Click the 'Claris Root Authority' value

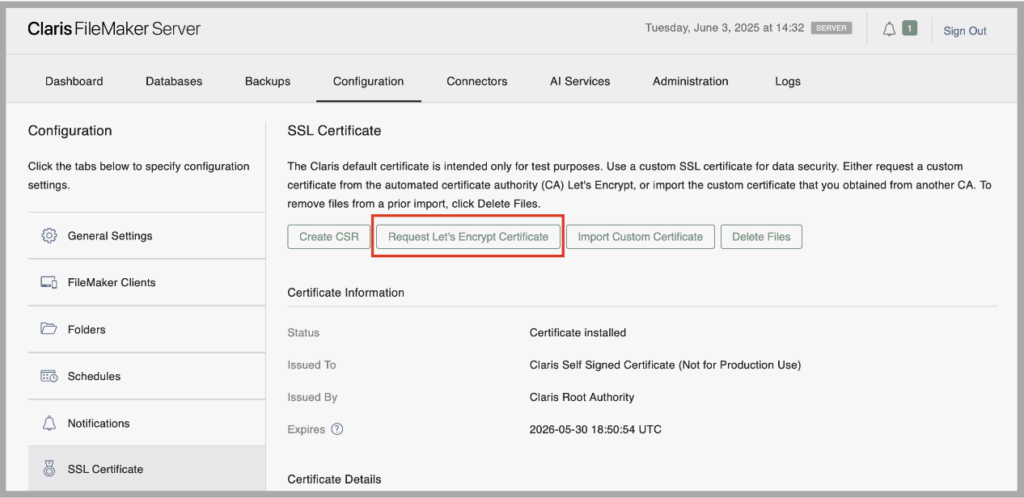click(x=581, y=397)
